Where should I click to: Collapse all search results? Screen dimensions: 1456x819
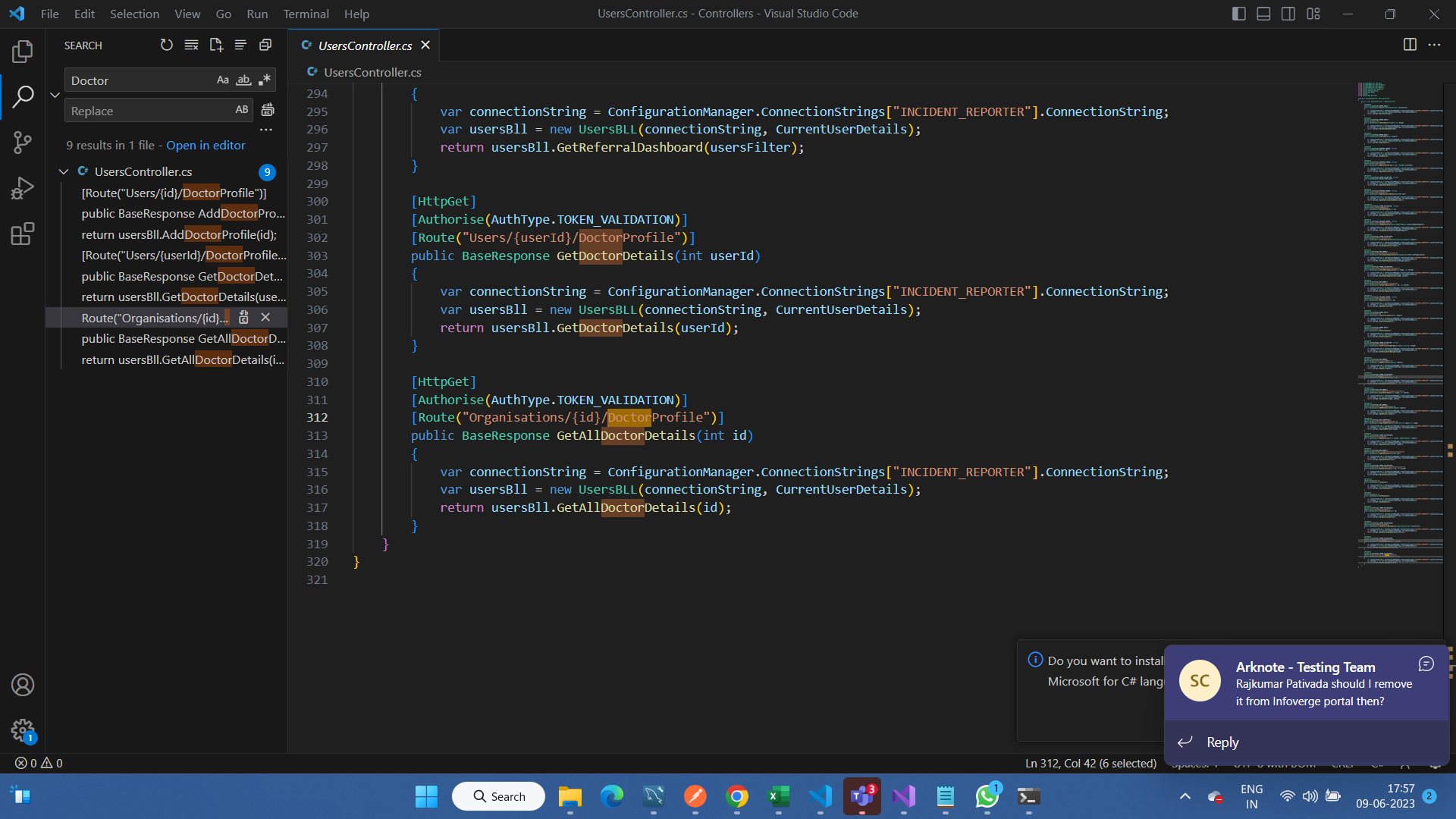(265, 45)
